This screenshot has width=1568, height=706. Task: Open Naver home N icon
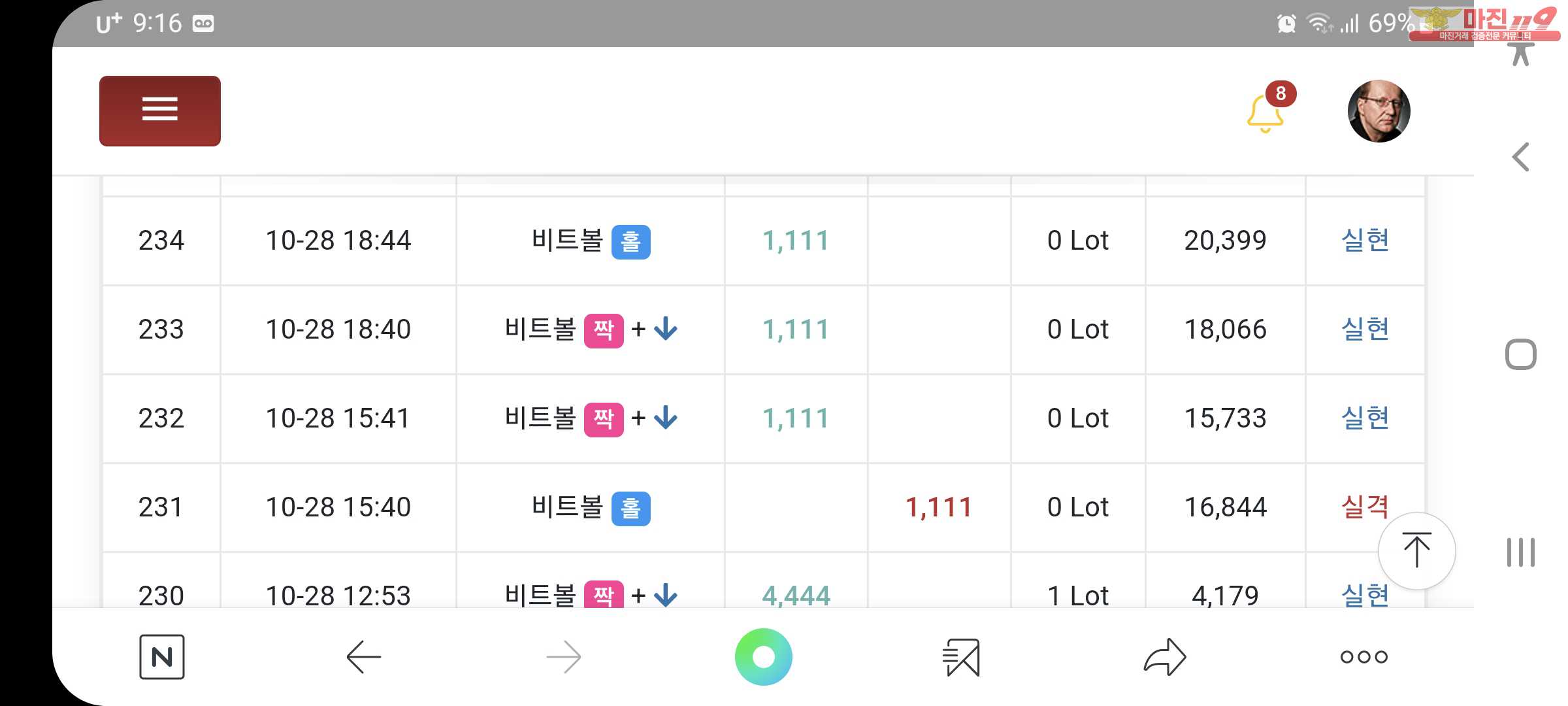(162, 656)
